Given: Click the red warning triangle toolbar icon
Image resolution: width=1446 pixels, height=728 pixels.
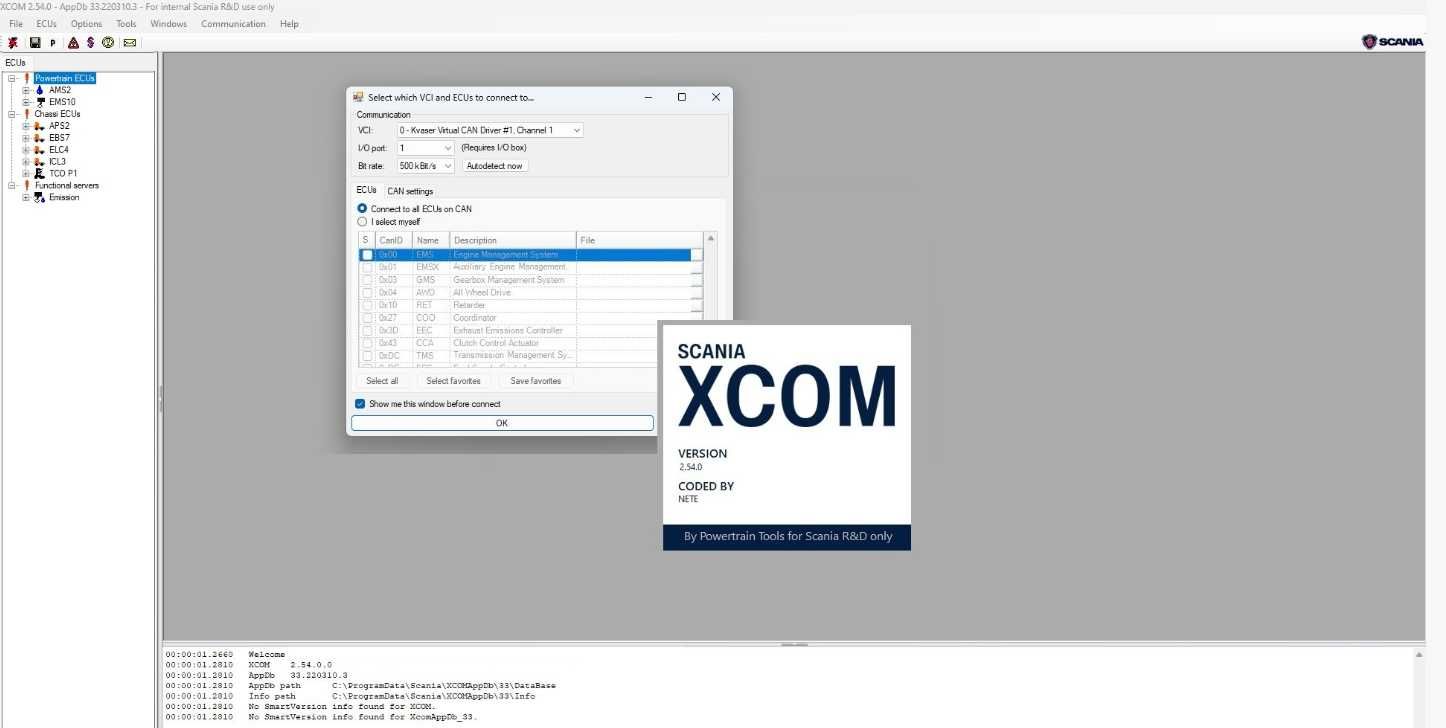Looking at the screenshot, I should (73, 43).
